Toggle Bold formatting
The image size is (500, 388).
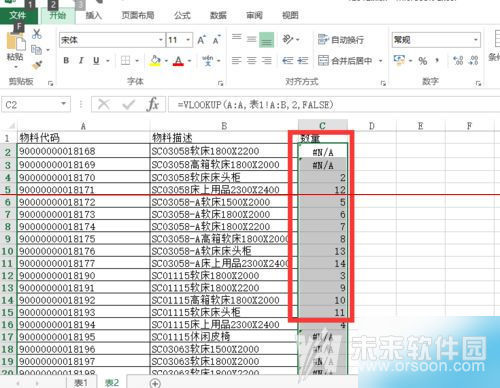(66, 61)
